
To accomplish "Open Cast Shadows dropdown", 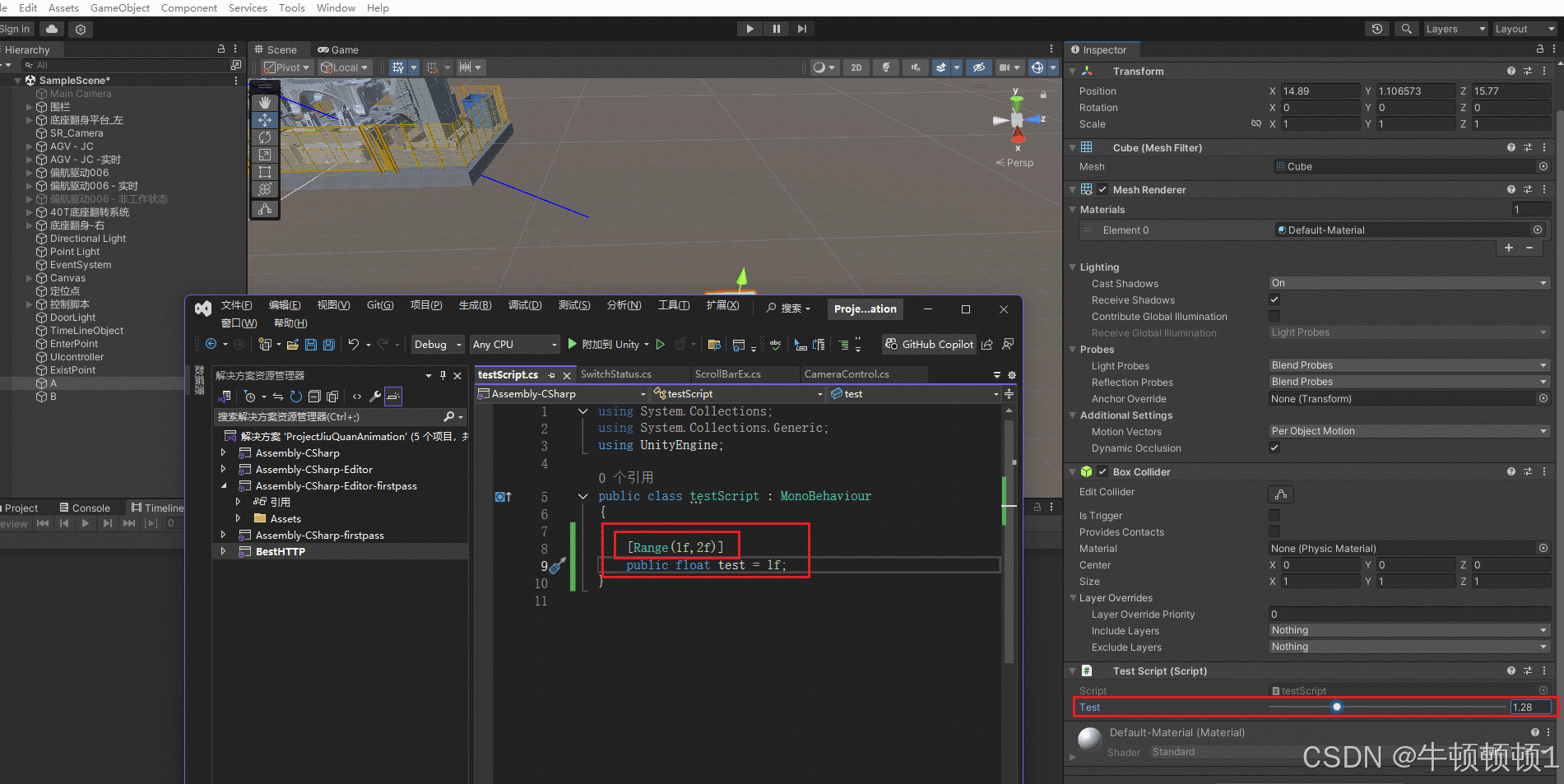I will coord(1409,284).
